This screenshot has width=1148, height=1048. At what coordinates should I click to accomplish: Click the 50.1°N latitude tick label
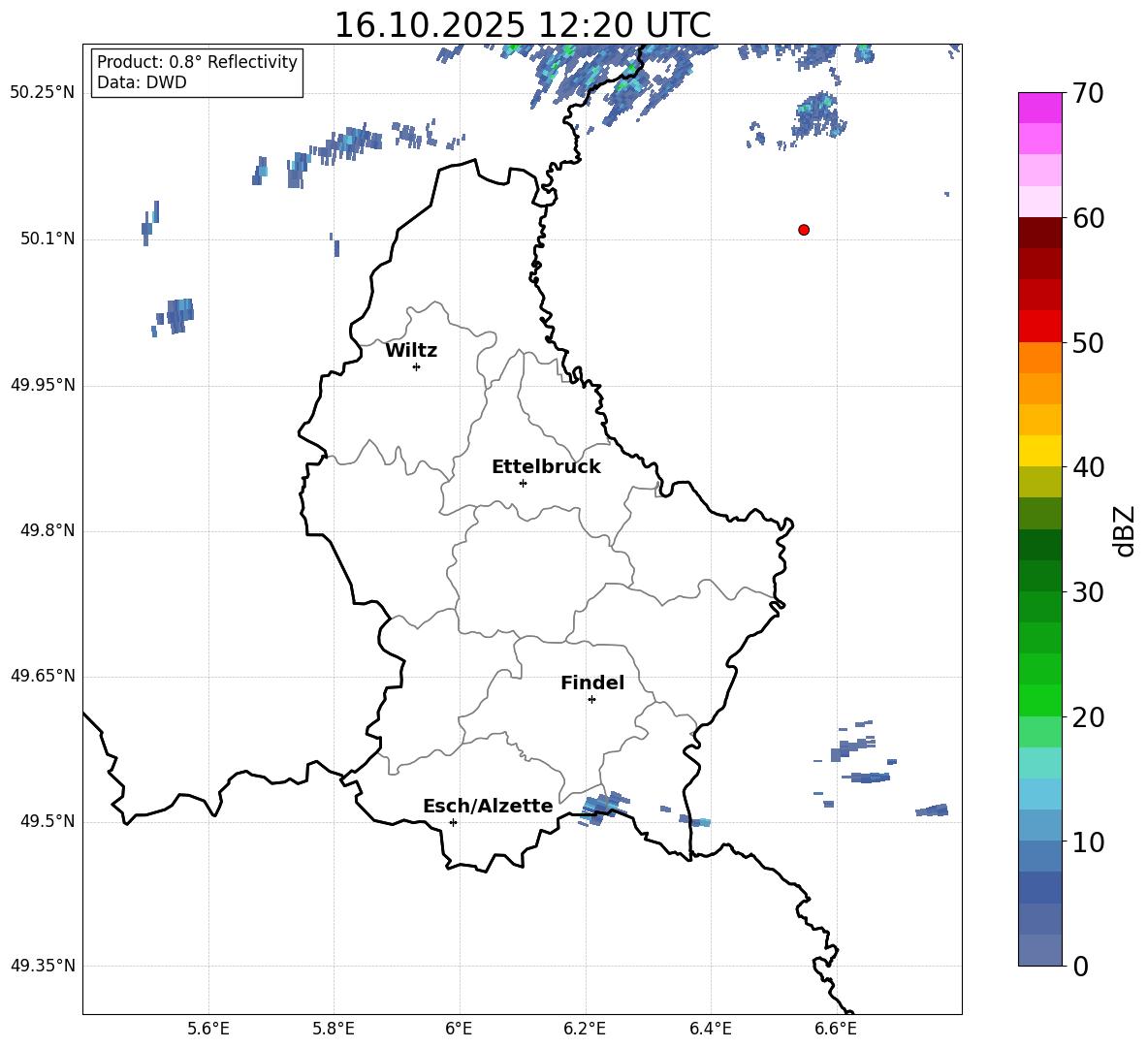click(x=43, y=239)
